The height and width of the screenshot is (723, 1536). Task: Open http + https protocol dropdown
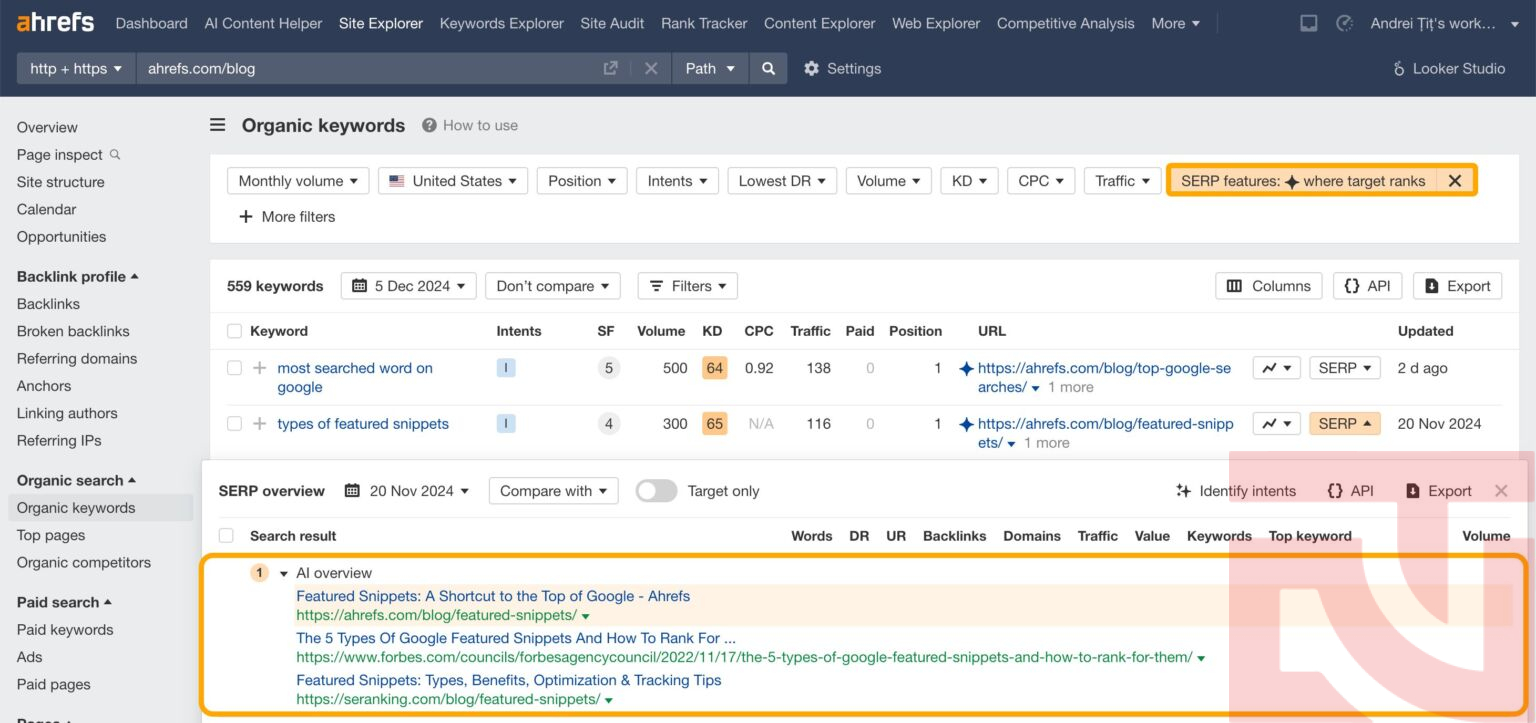click(76, 68)
